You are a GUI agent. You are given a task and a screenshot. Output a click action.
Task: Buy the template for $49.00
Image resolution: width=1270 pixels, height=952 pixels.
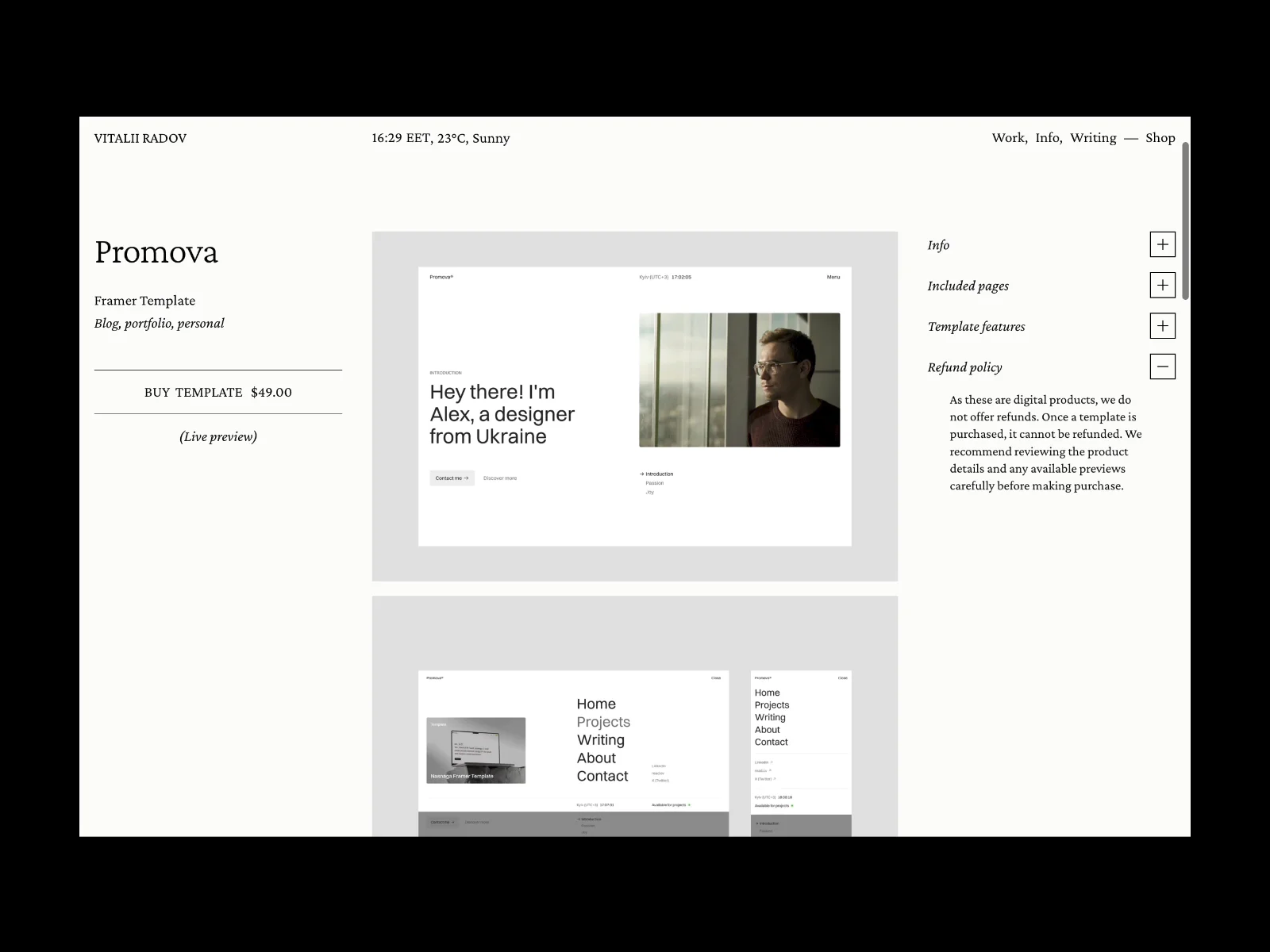point(218,392)
